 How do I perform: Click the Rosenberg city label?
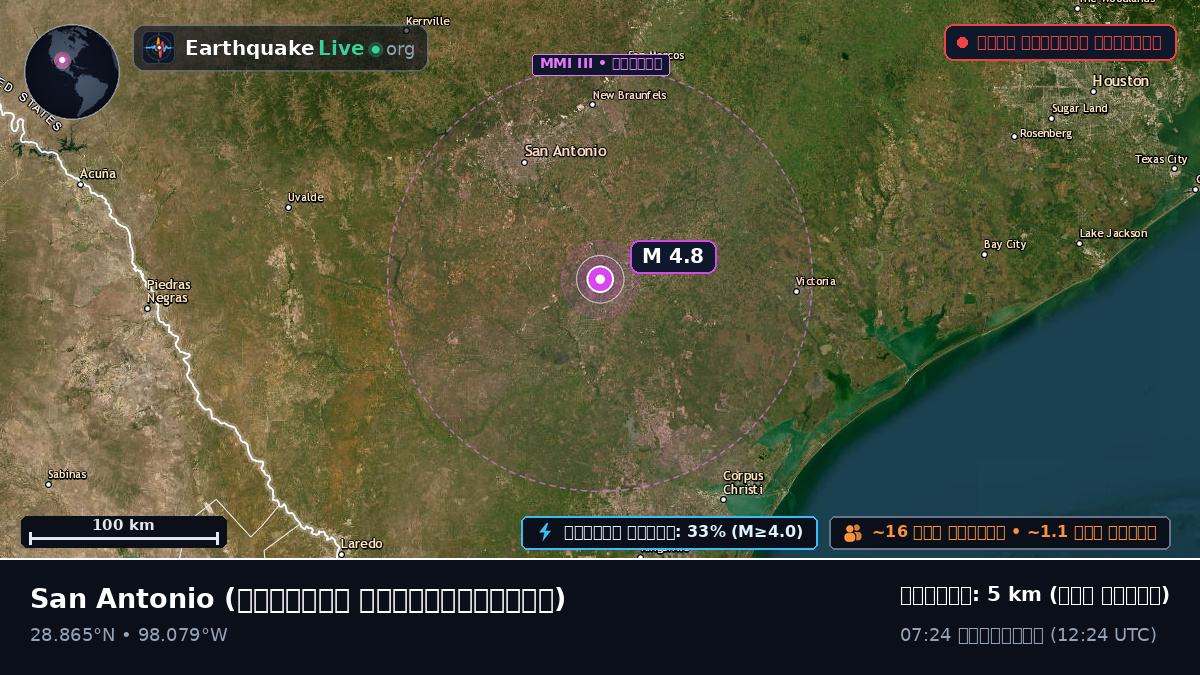[1045, 133]
